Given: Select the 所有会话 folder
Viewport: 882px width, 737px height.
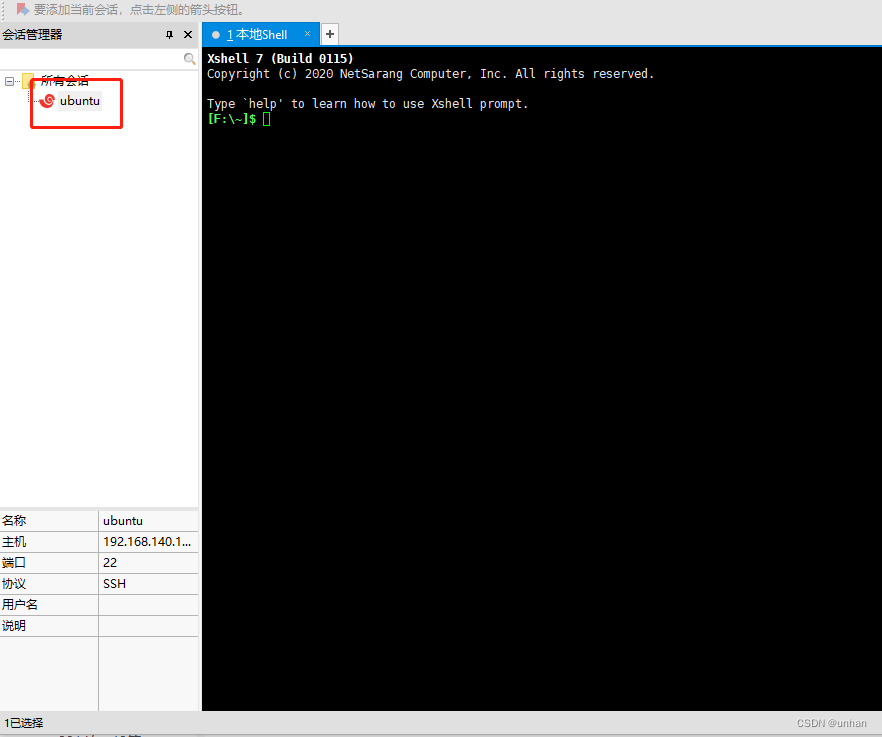Looking at the screenshot, I should pyautogui.click(x=64, y=81).
